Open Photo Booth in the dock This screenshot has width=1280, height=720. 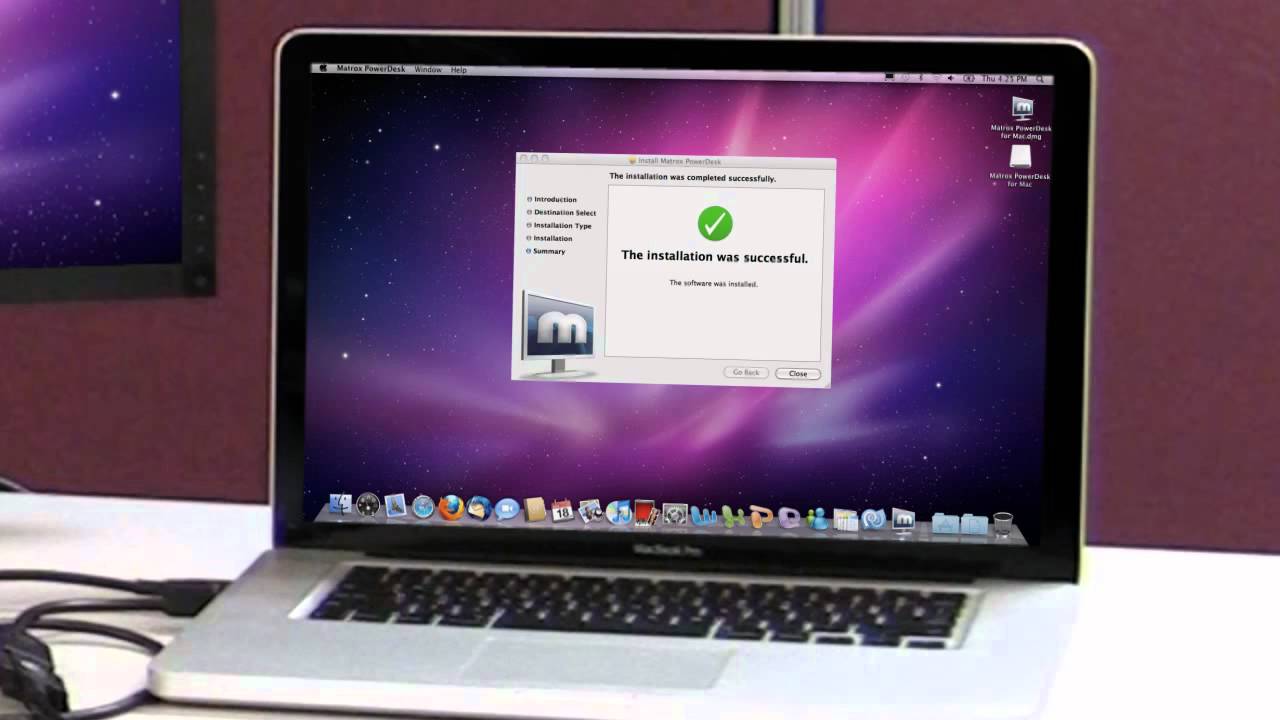(646, 512)
